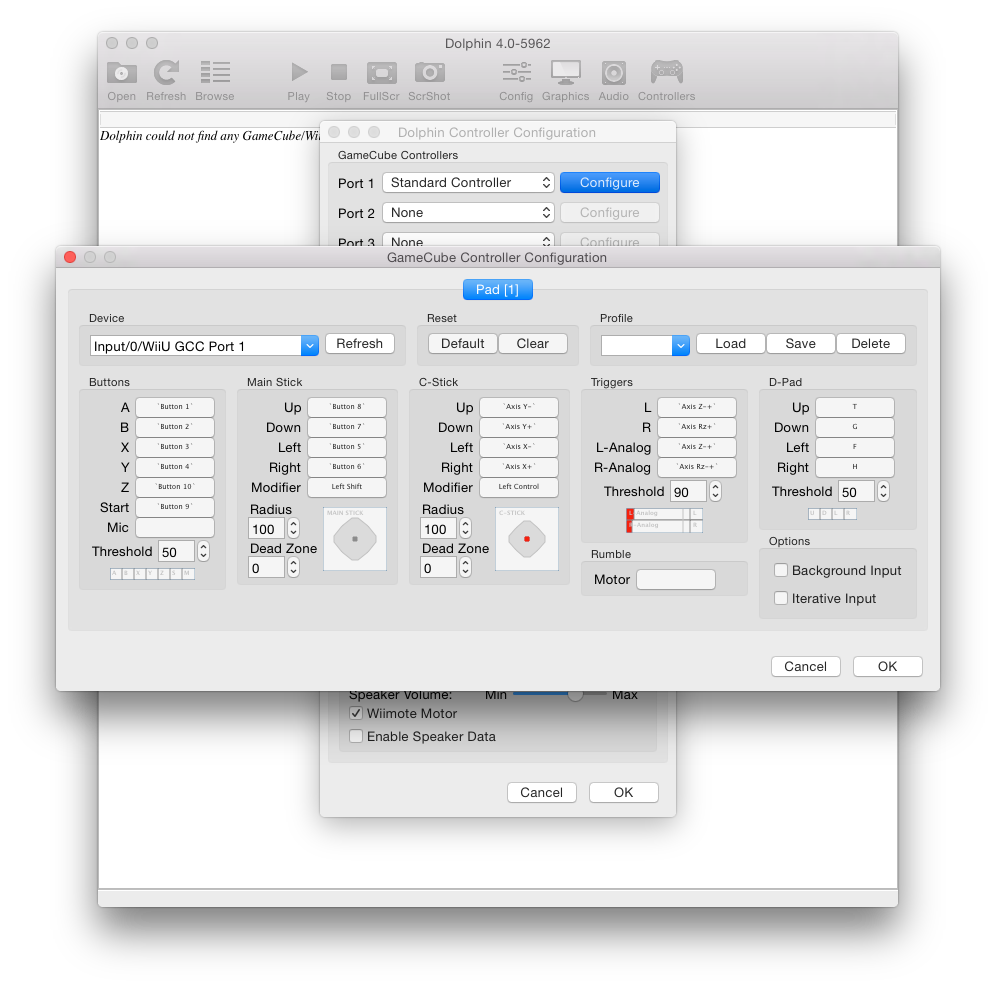Click Main Stick Up mapping field
This screenshot has width=996, height=987.
pos(347,407)
